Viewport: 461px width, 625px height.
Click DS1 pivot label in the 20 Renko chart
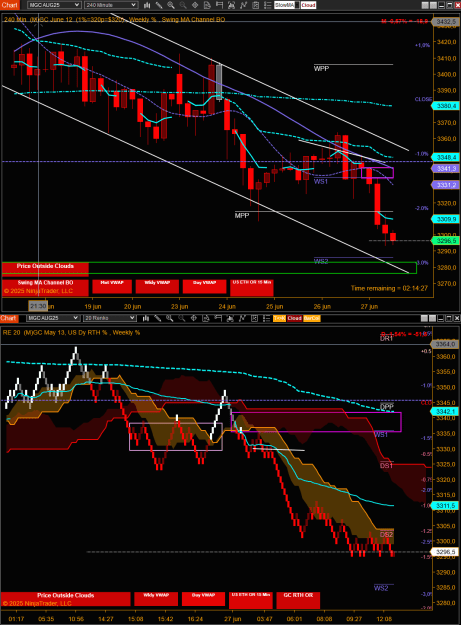pyautogui.click(x=386, y=466)
